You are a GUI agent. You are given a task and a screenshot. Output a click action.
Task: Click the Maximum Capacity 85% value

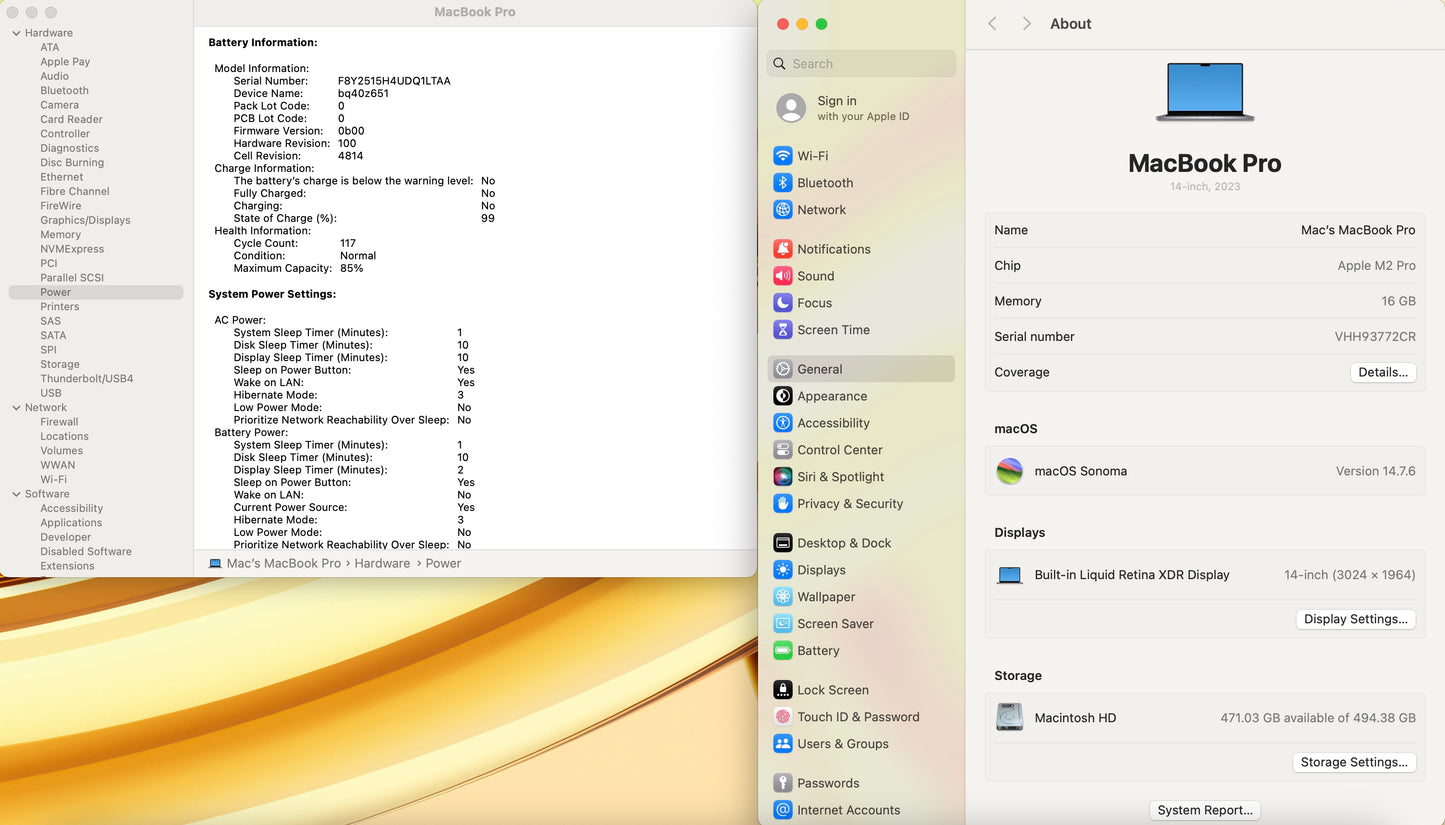352,269
